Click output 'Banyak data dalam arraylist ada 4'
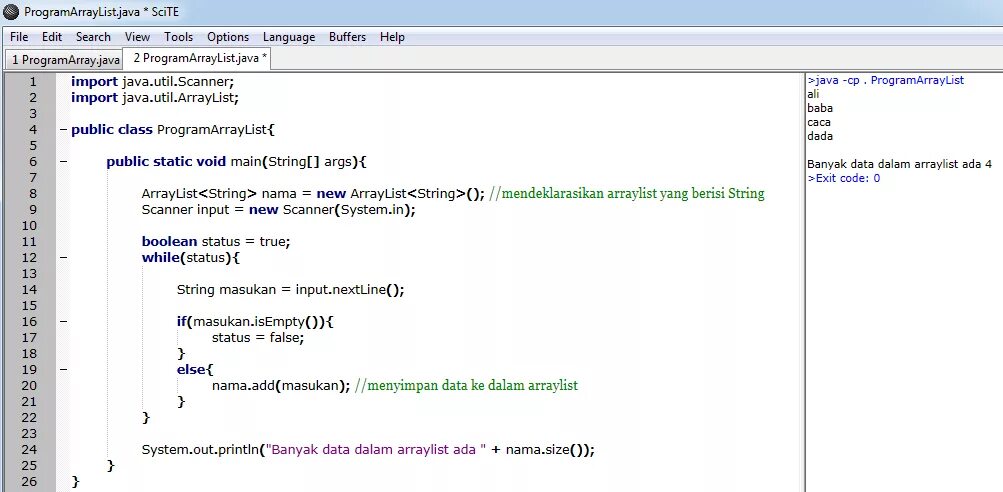This screenshot has width=1003, height=492. point(899,164)
